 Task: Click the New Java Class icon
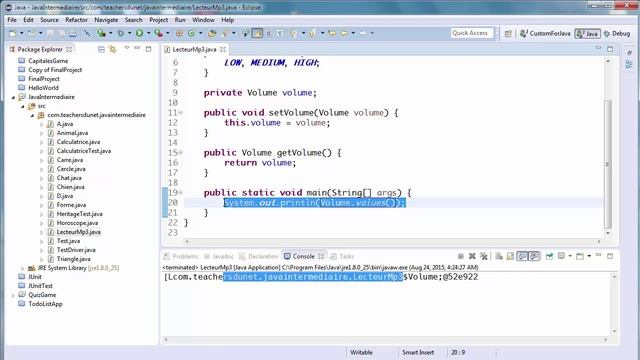coord(191,33)
